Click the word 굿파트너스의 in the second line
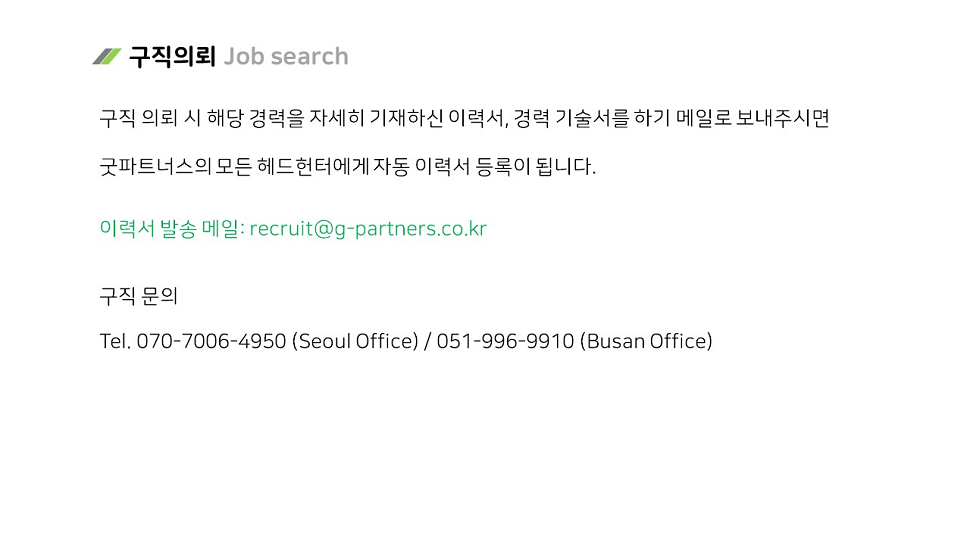Image resolution: width=970 pixels, height=545 pixels. tap(155, 166)
